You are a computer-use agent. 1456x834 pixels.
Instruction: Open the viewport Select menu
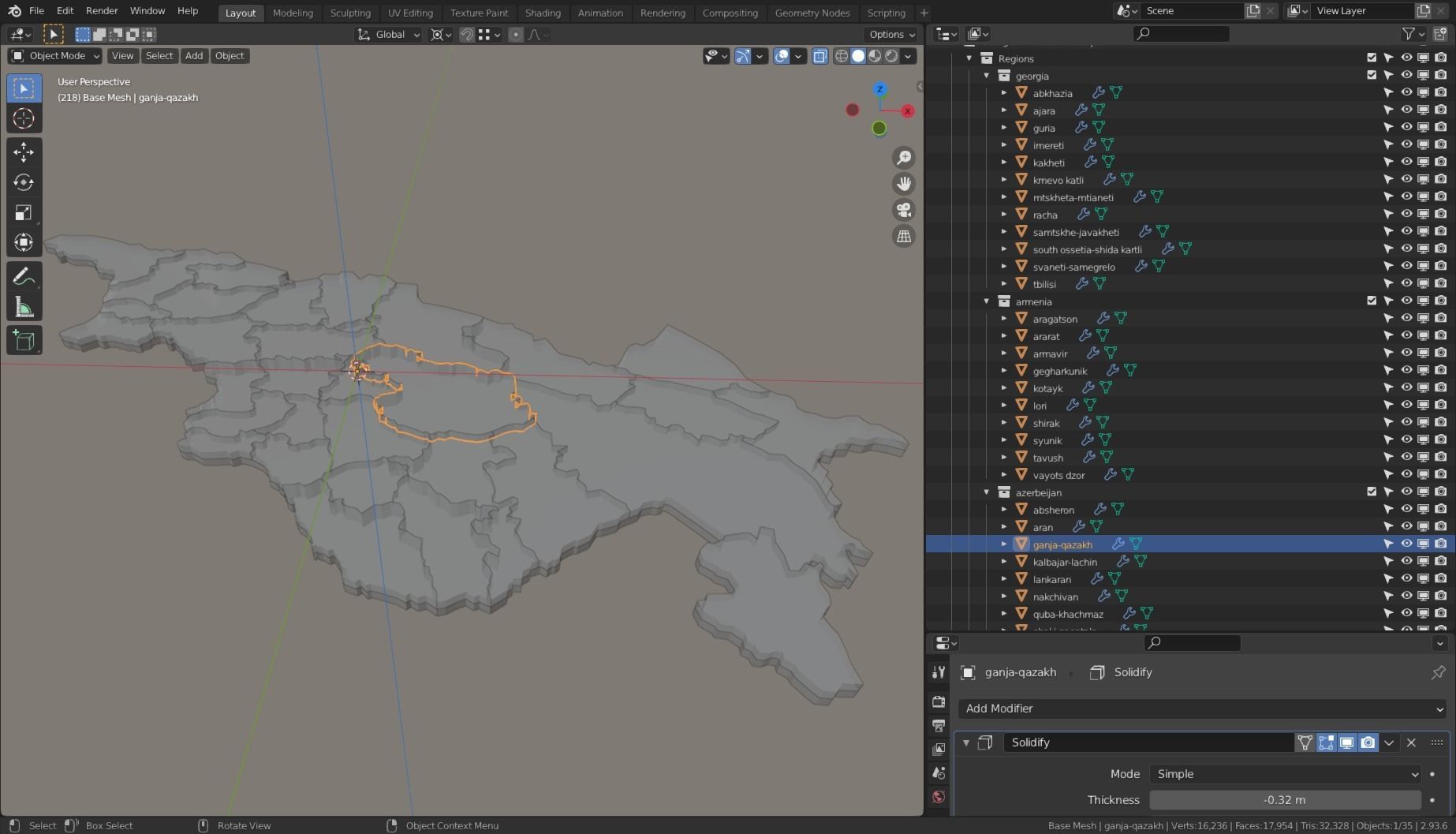coord(159,56)
